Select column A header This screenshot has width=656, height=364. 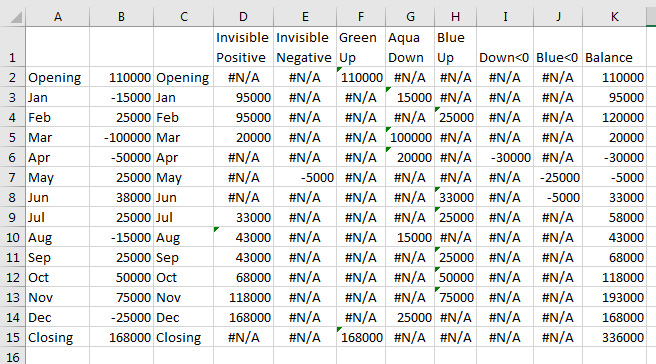pyautogui.click(x=58, y=17)
